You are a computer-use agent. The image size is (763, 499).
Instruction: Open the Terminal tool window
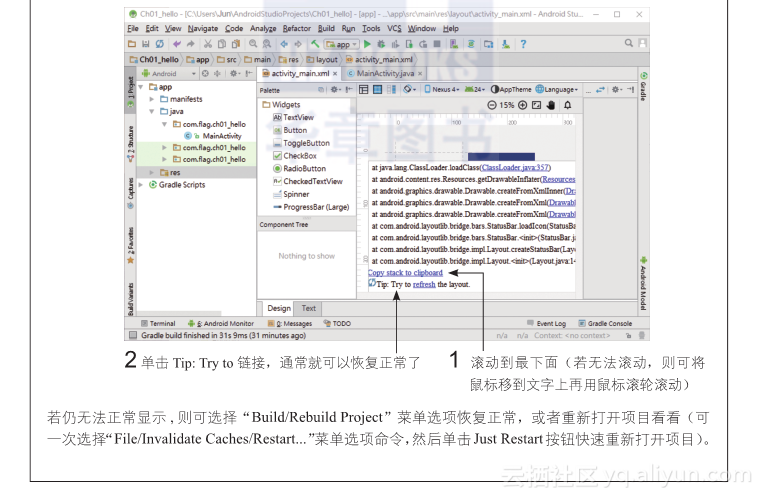(x=158, y=324)
